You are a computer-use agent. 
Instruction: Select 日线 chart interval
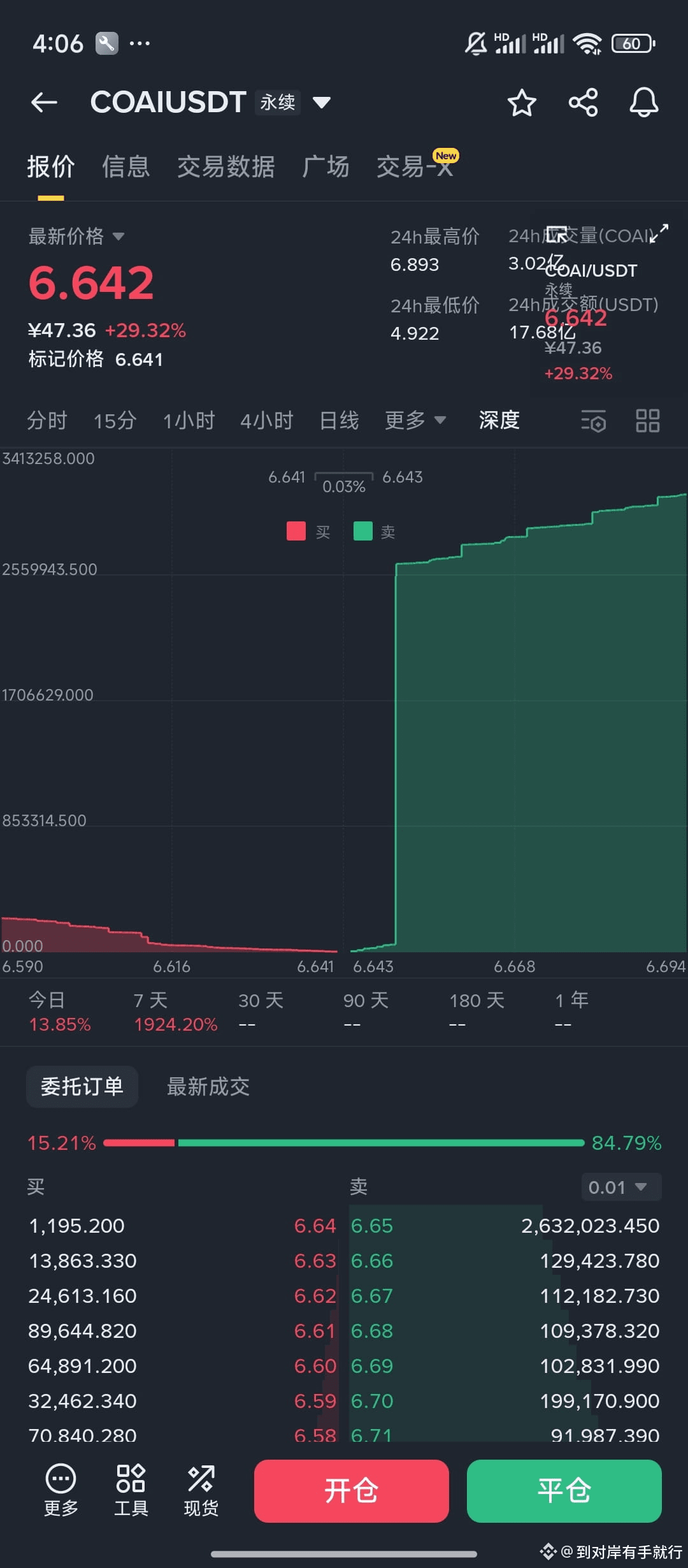coord(339,421)
